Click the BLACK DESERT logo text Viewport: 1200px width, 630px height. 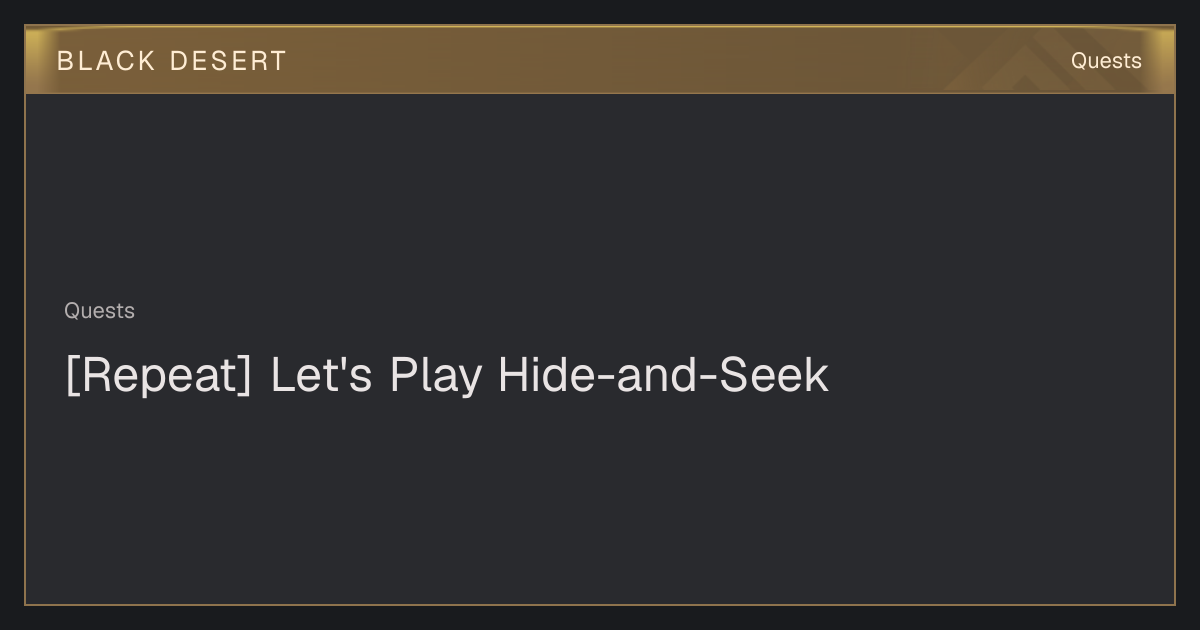[x=172, y=61]
